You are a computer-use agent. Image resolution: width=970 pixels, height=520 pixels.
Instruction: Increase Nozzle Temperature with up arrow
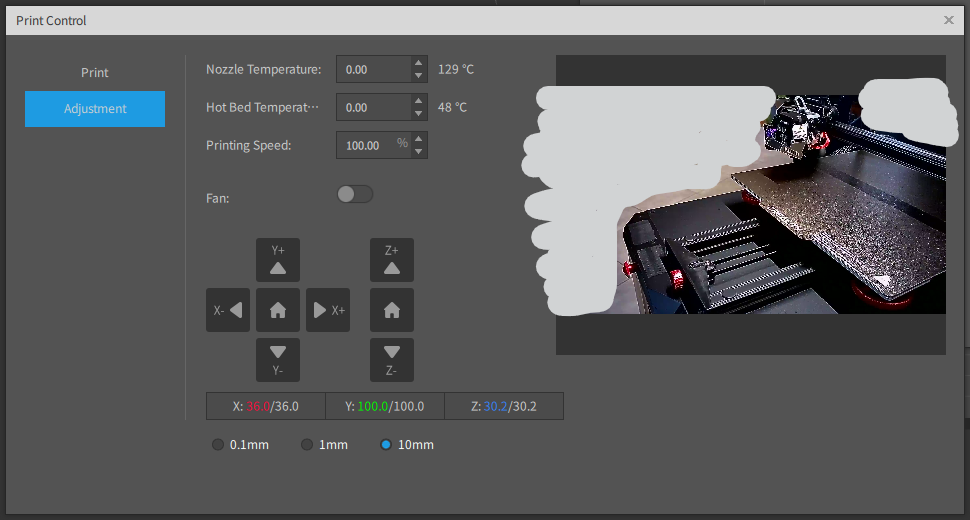pyautogui.click(x=419, y=63)
